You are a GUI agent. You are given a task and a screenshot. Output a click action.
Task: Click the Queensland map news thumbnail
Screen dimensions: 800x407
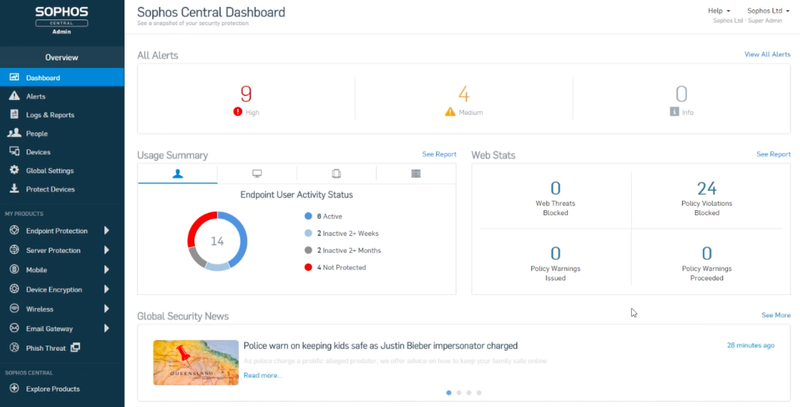point(196,363)
